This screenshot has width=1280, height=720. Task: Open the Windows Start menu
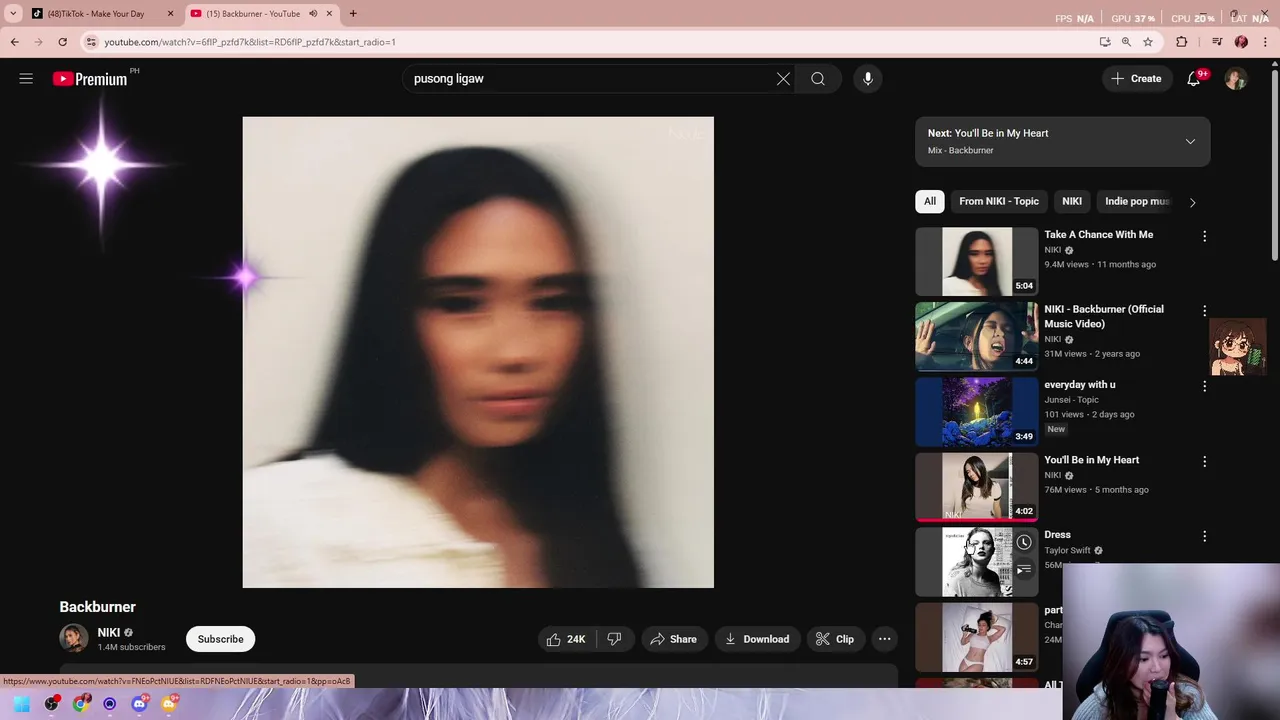coord(22,704)
